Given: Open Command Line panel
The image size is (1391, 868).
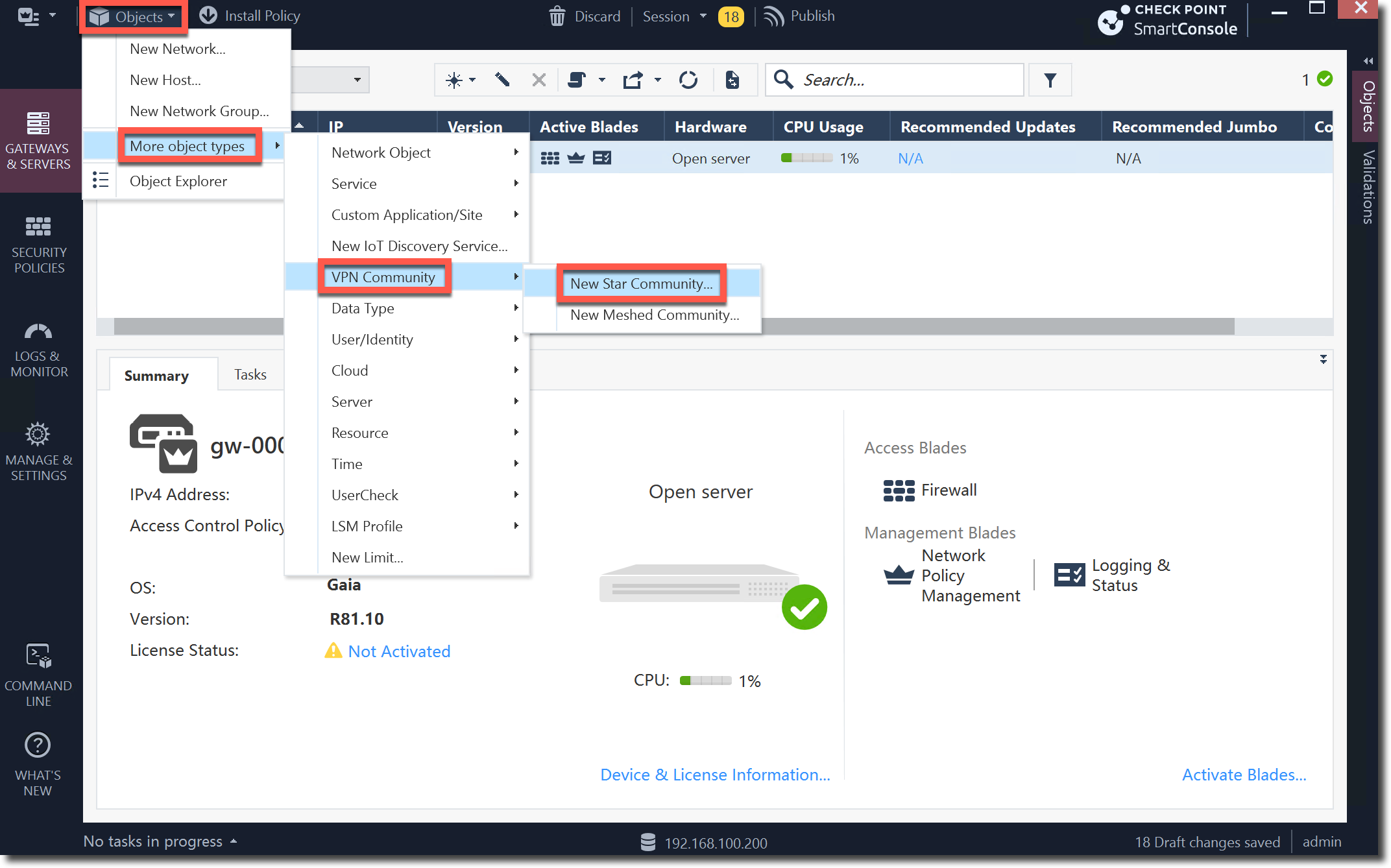Looking at the screenshot, I should (38, 675).
